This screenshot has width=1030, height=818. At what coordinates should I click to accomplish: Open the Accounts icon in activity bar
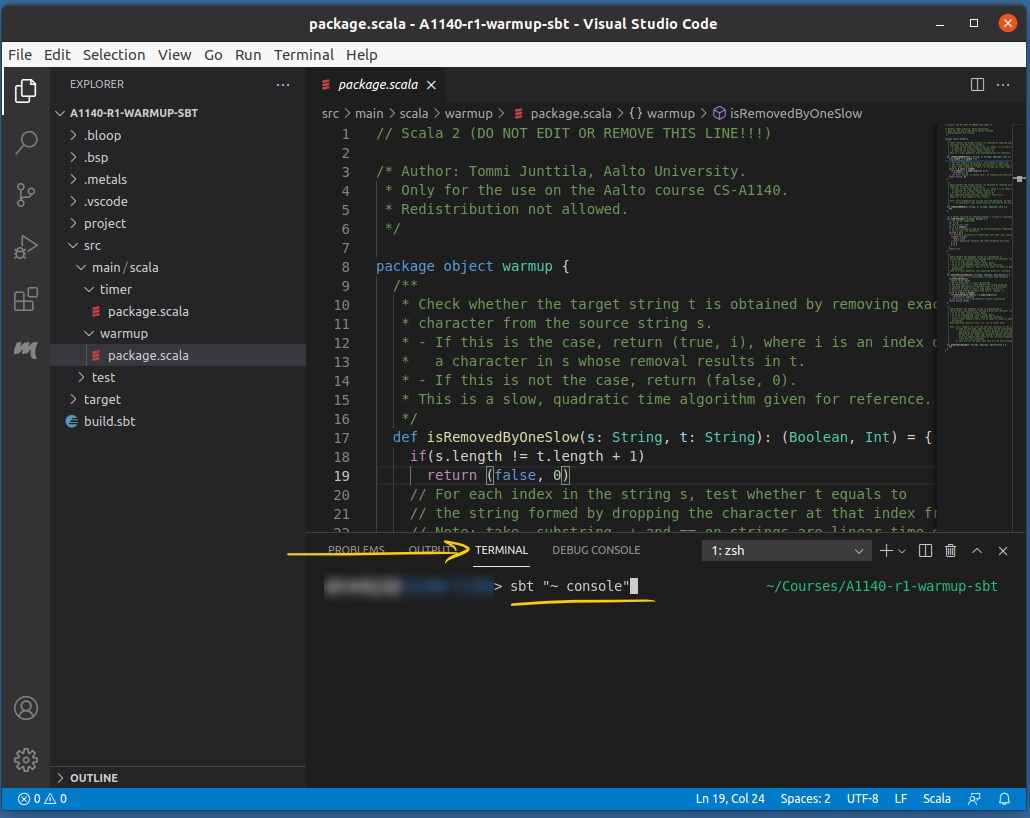point(26,708)
